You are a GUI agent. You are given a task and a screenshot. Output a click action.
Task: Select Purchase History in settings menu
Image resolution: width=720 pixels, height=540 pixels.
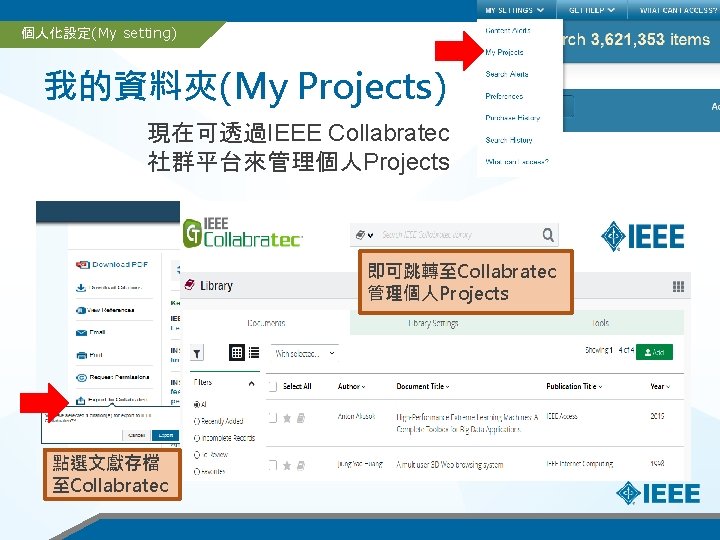pyautogui.click(x=512, y=118)
